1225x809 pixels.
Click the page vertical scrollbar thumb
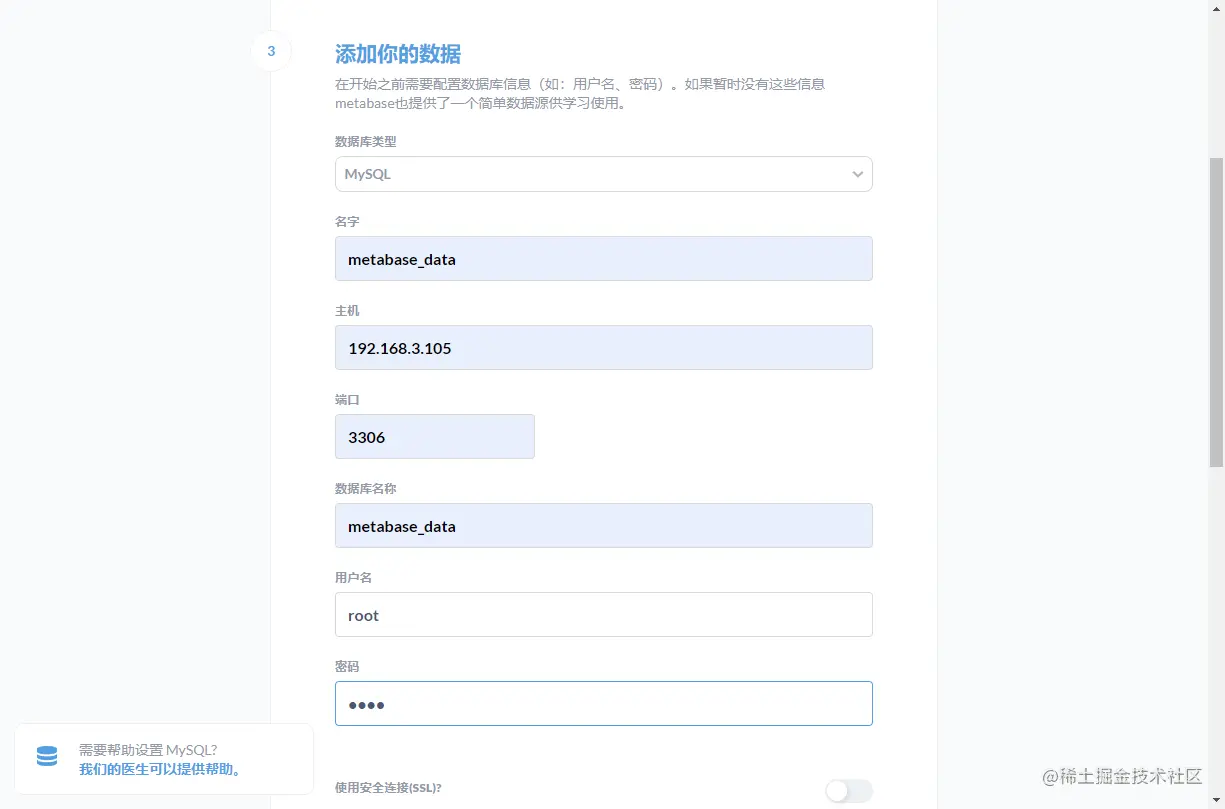pos(1216,311)
